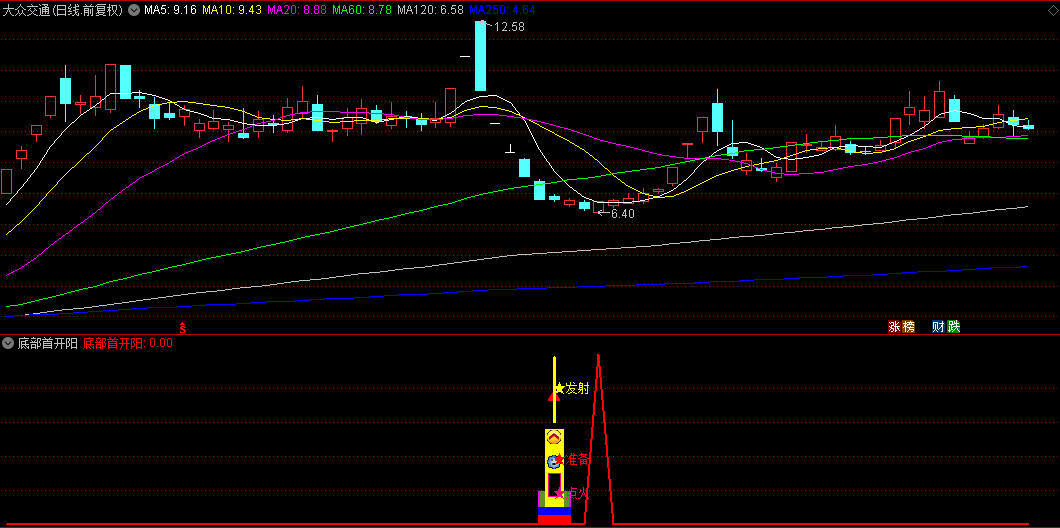
Task: Click the red $ dividend marker
Action: [x=182, y=326]
